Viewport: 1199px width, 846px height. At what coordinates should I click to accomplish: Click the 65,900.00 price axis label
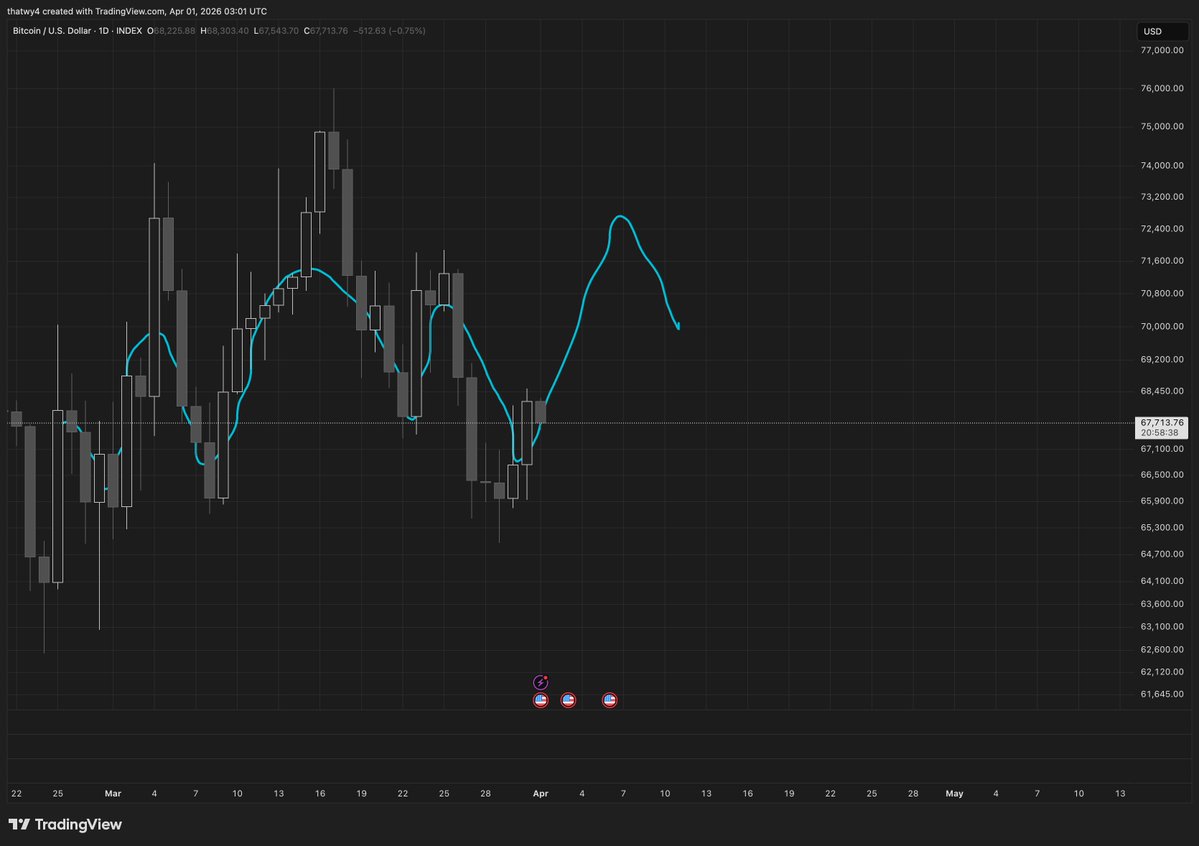(x=1162, y=501)
